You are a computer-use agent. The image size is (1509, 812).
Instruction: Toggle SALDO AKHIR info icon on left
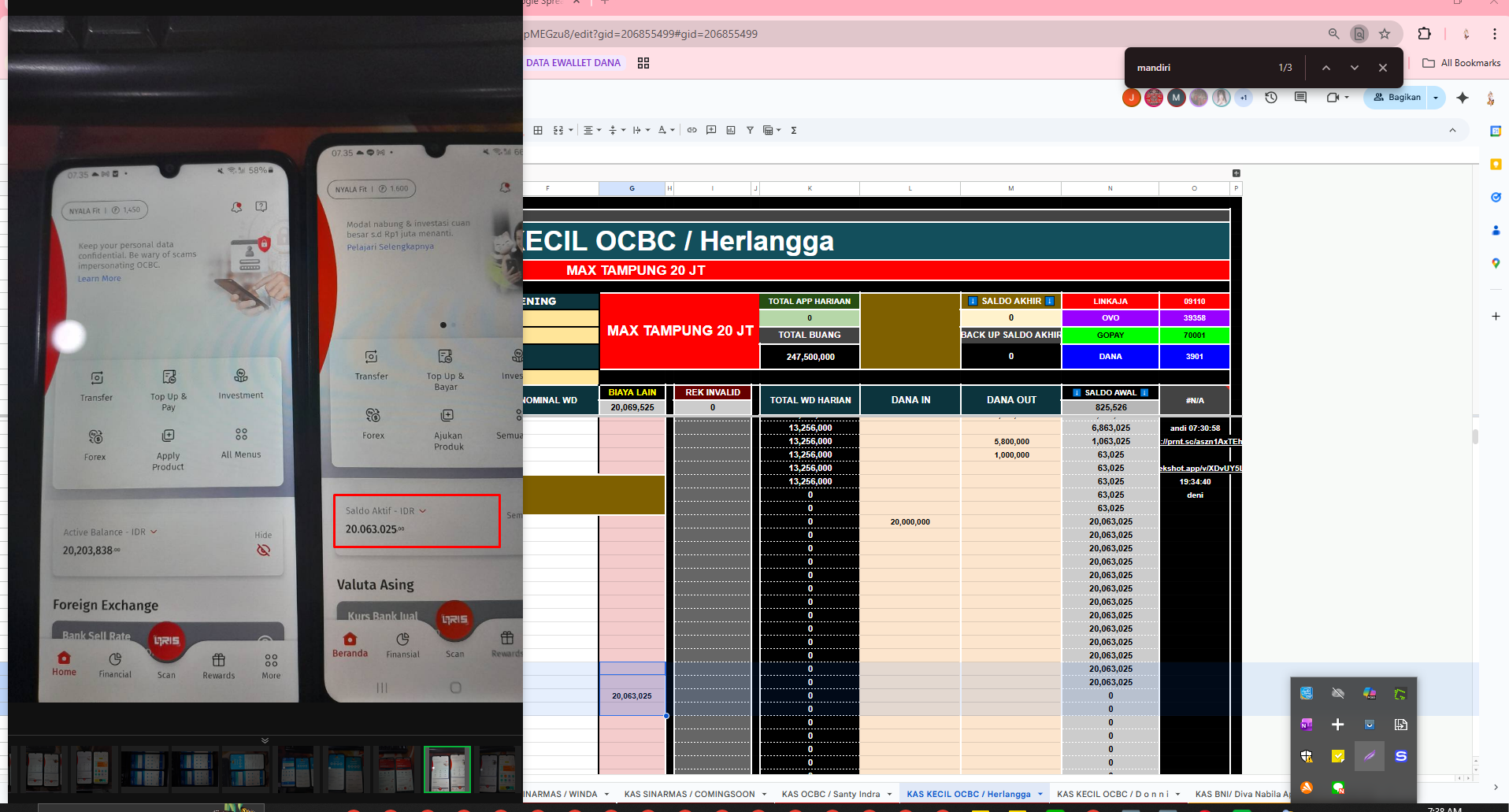point(973,301)
